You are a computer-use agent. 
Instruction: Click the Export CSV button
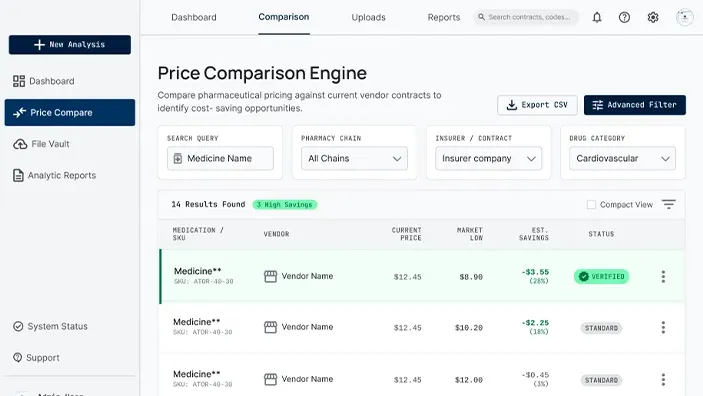[537, 105]
